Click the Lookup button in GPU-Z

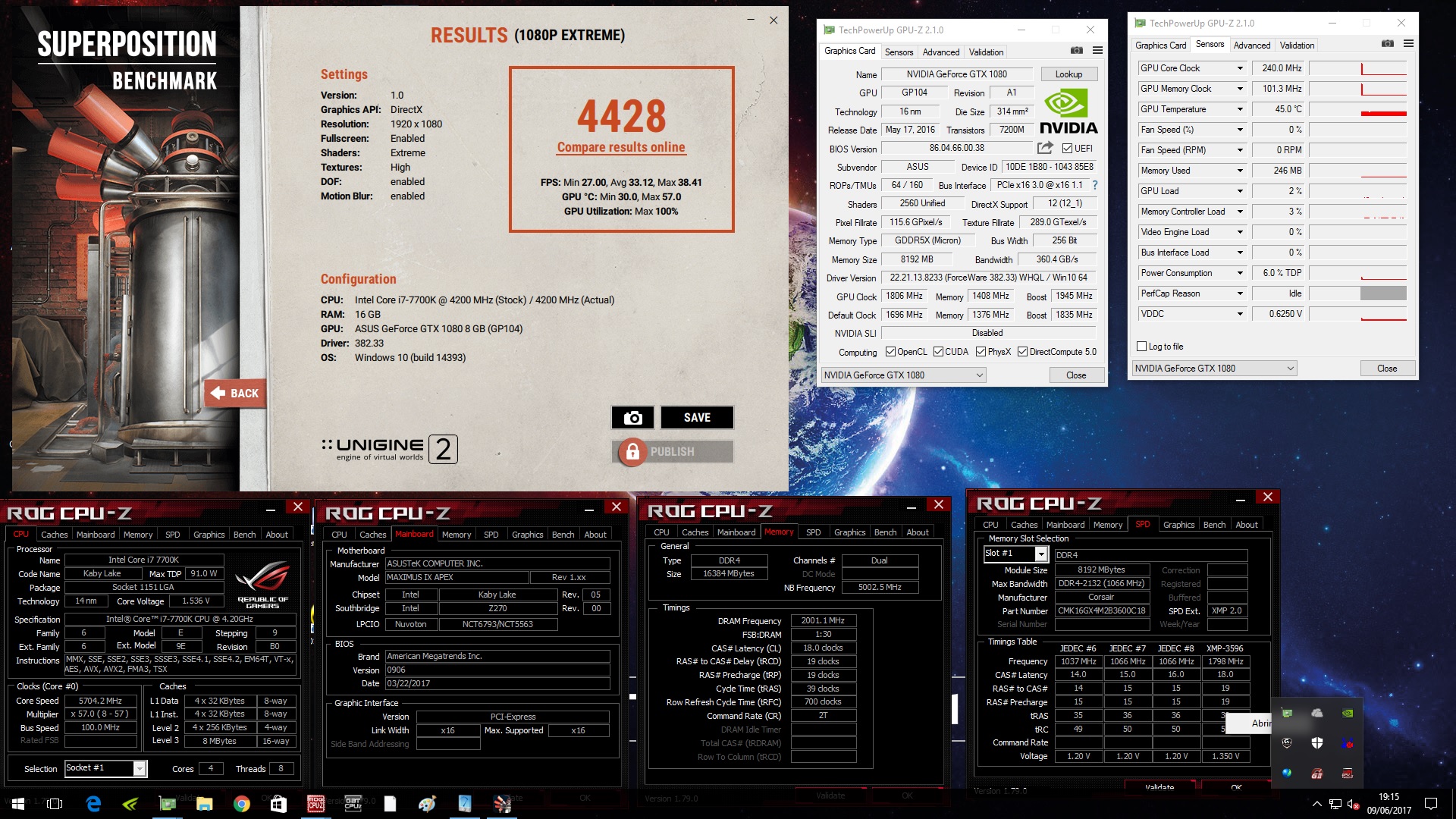[x=1068, y=74]
